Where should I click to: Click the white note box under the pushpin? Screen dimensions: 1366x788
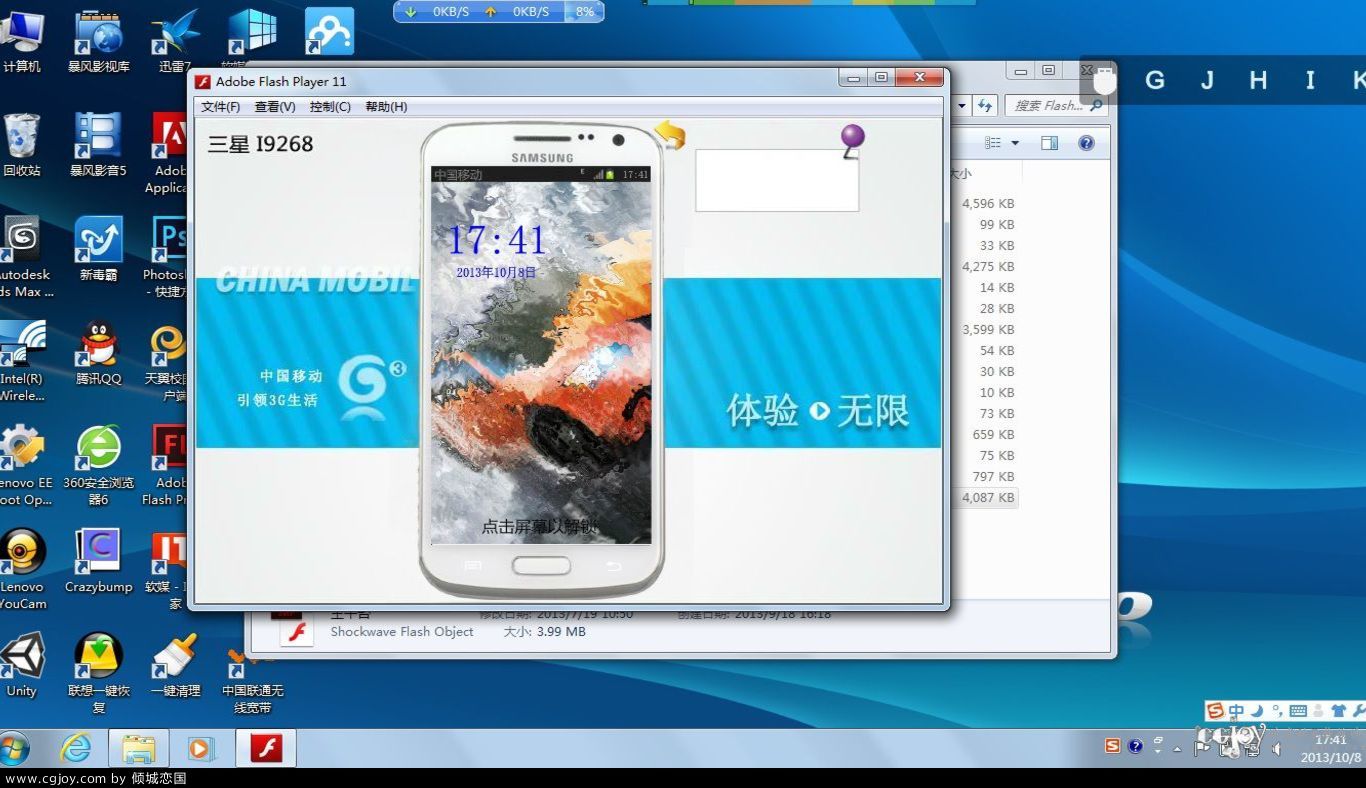(x=777, y=181)
